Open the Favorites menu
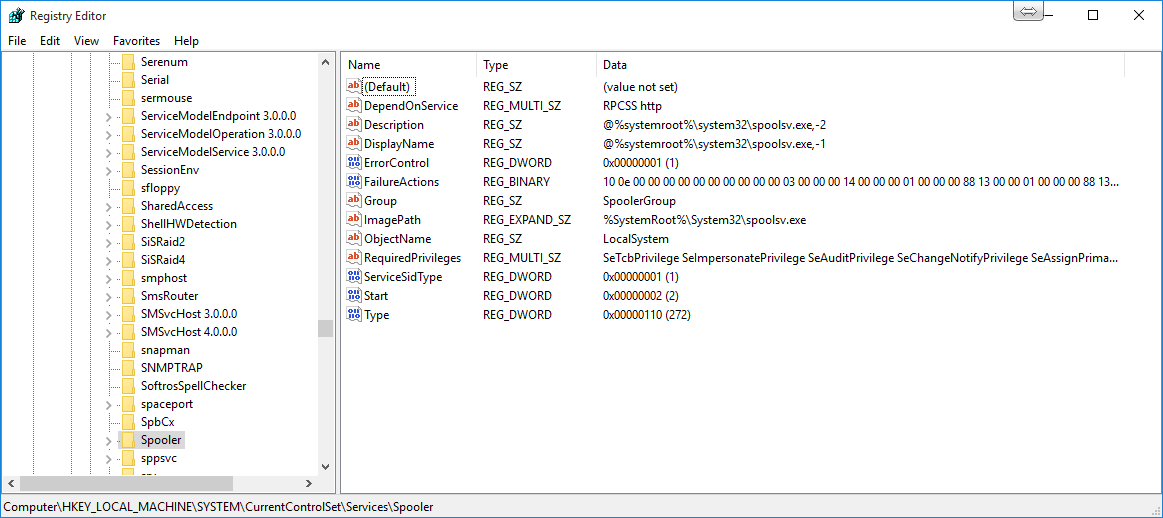The image size is (1163, 518). pyautogui.click(x=136, y=41)
